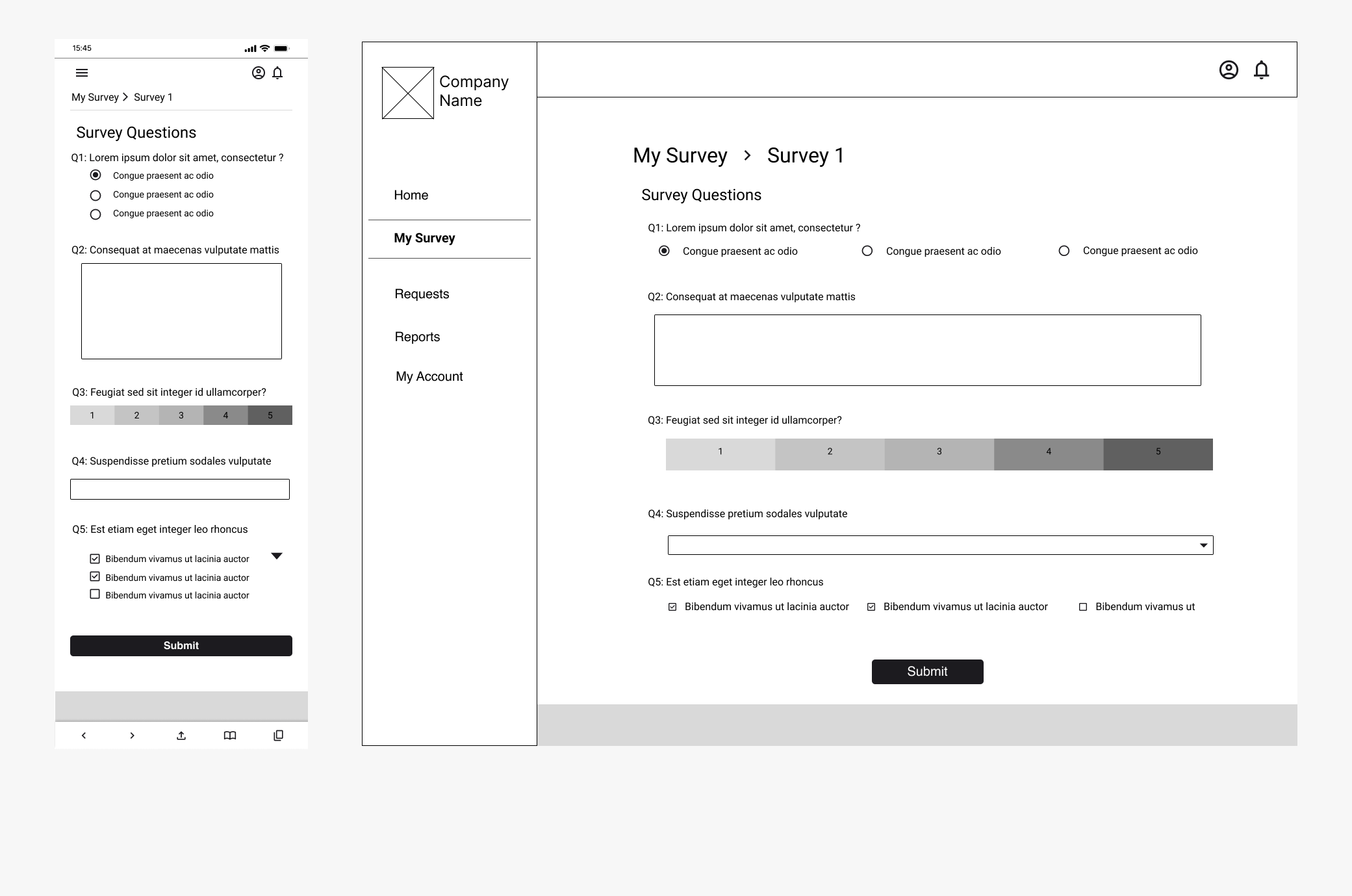
Task: Click 'My Survey' breadcrumb link on desktop
Action: [680, 155]
